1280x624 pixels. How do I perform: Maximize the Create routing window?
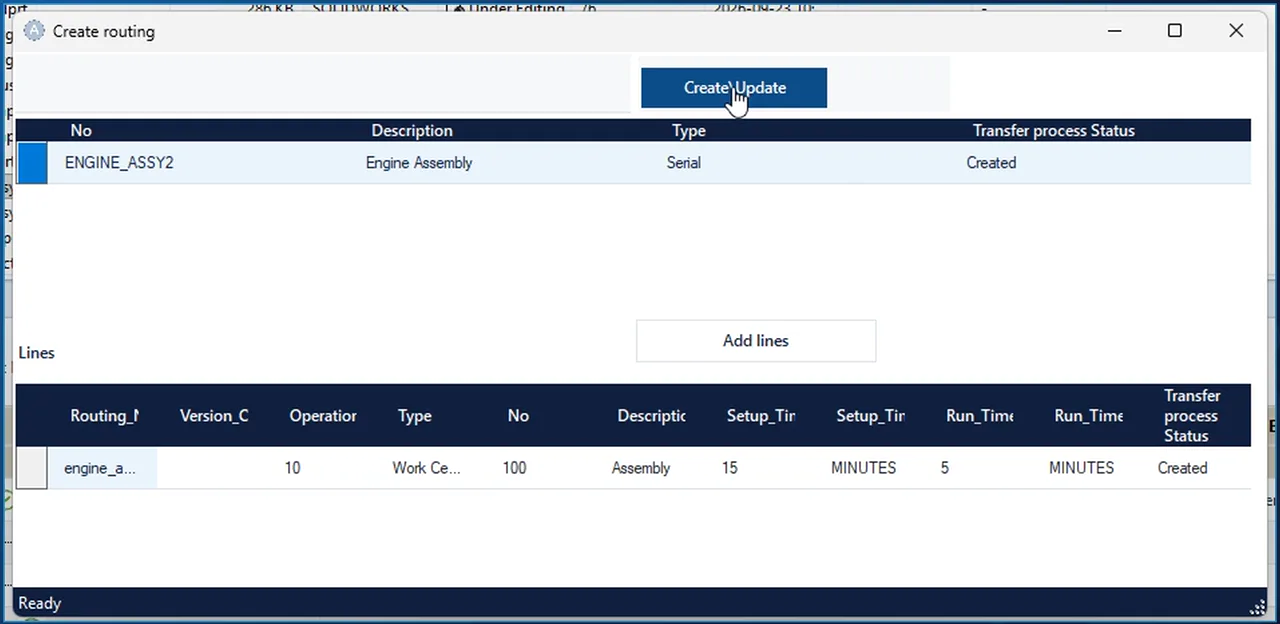tap(1175, 31)
